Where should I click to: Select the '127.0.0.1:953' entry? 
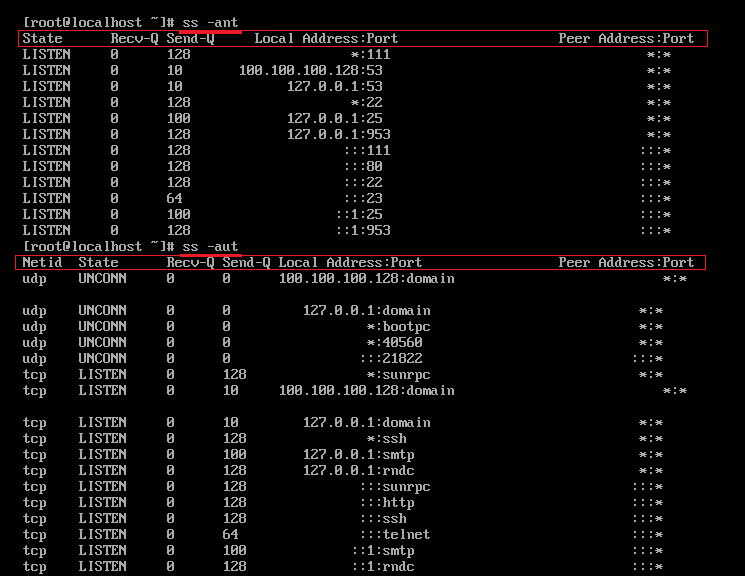click(338, 134)
